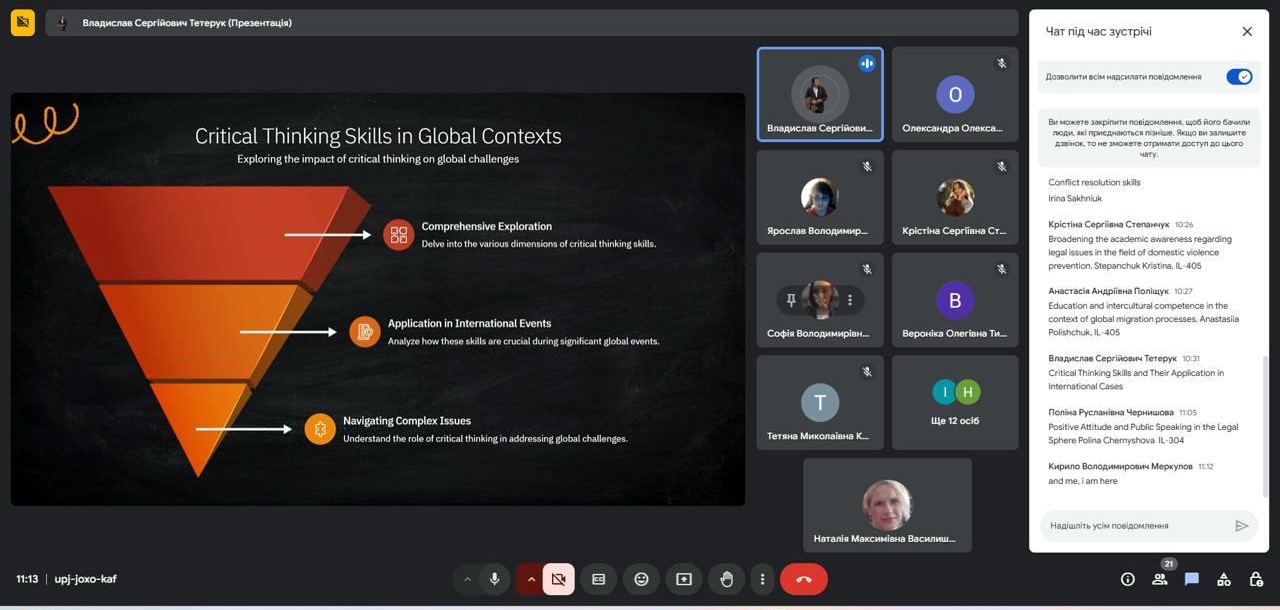Viewport: 1280px width, 610px height.
Task: Send the chat message
Action: coord(1242,525)
